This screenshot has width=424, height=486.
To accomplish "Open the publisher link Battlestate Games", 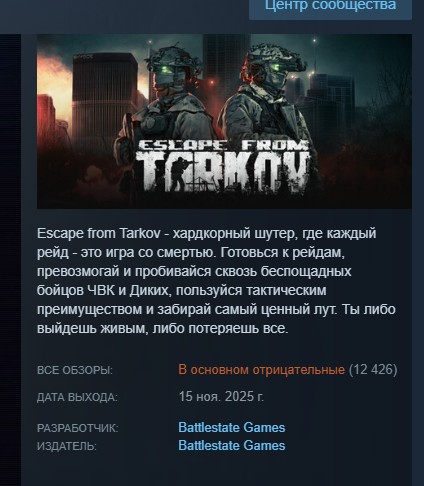I will pos(232,446).
